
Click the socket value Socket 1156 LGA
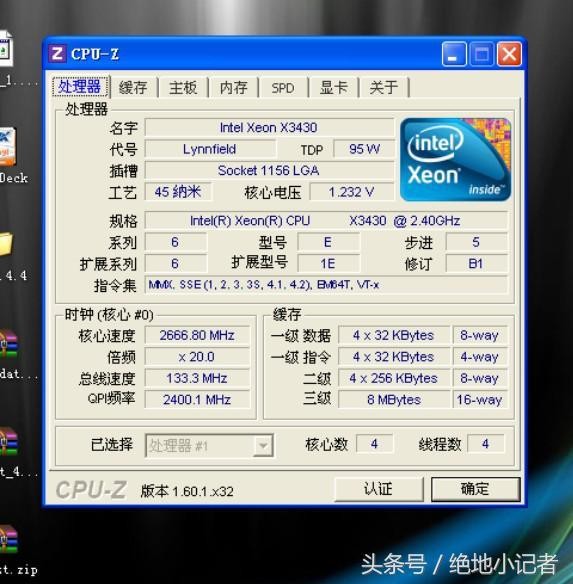(269, 171)
